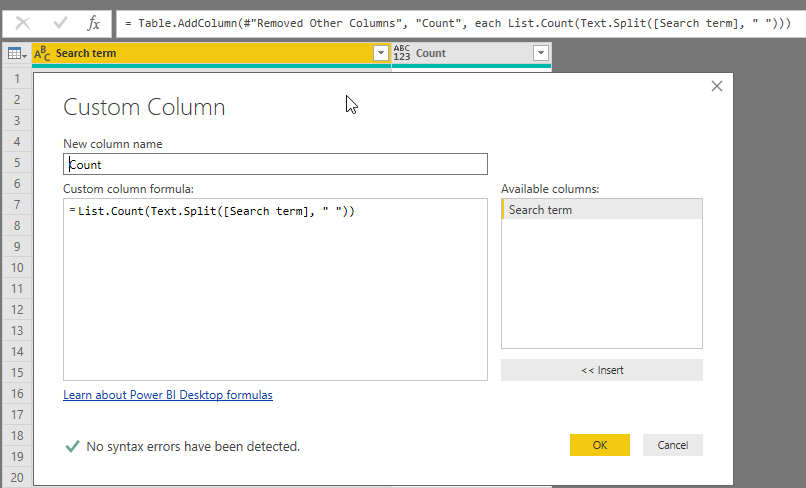806x488 pixels.
Task: Click the ABC123 data type icon on Count
Action: [x=402, y=53]
